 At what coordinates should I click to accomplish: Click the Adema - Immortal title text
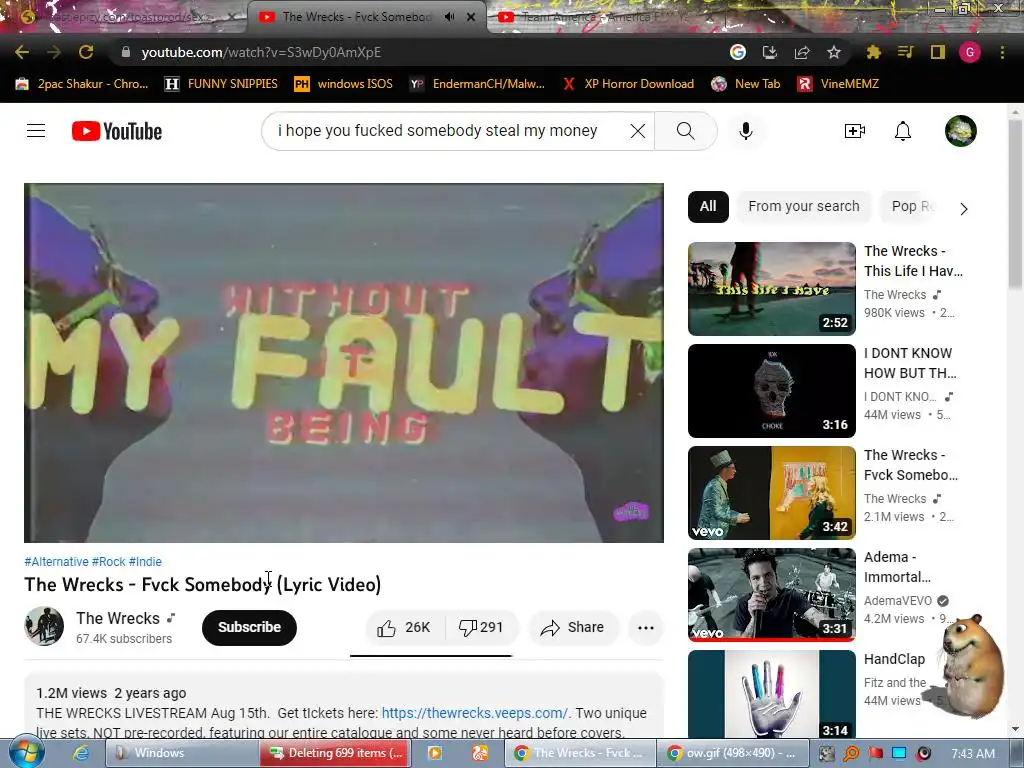[x=897, y=567]
